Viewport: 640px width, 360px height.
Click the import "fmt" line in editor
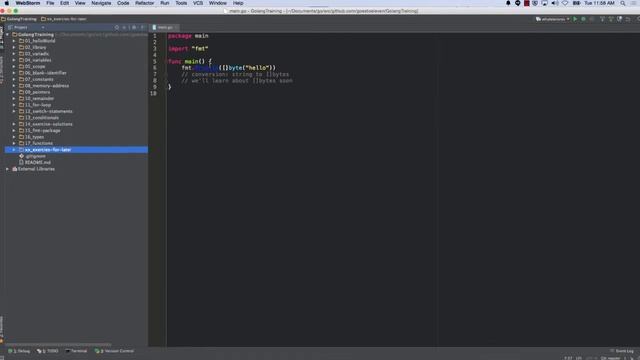point(188,49)
